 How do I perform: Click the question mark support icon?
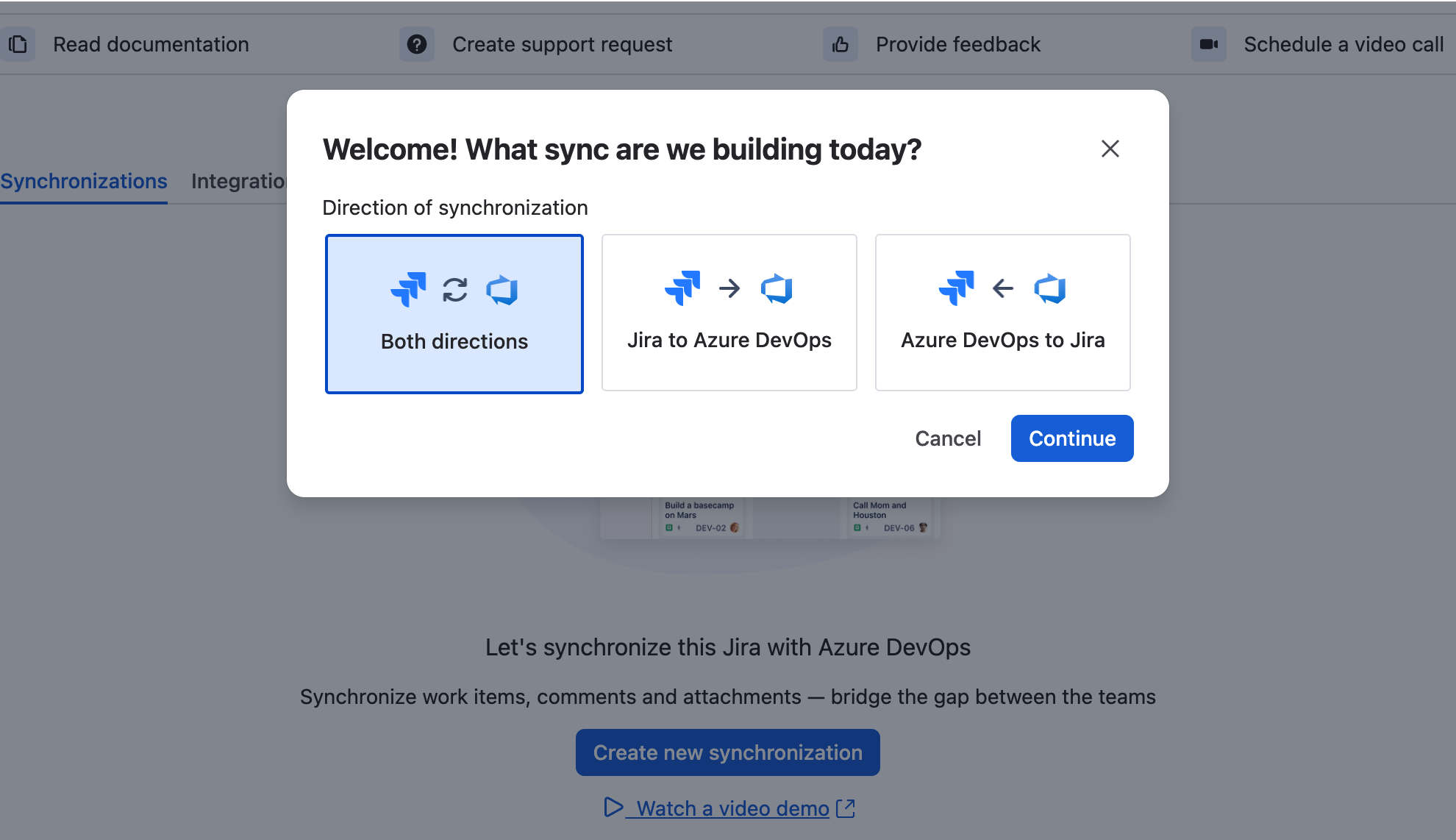(x=417, y=44)
